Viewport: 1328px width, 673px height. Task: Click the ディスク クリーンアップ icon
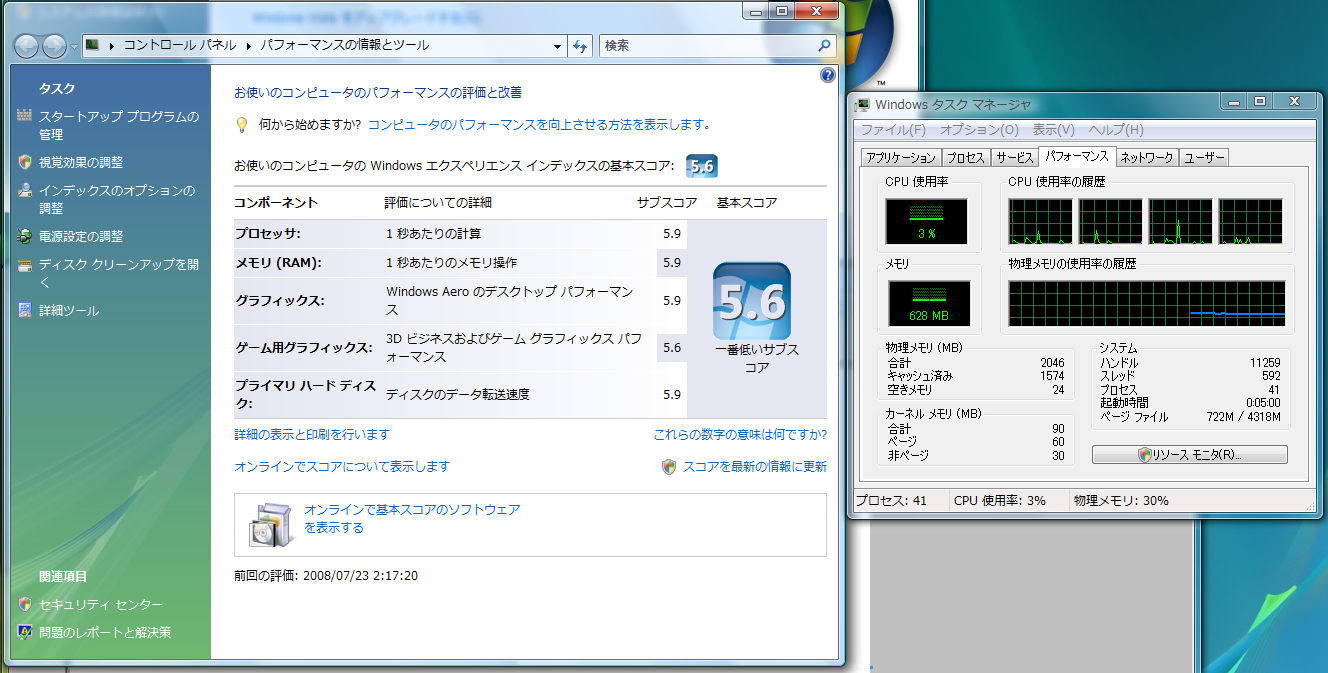[x=25, y=265]
